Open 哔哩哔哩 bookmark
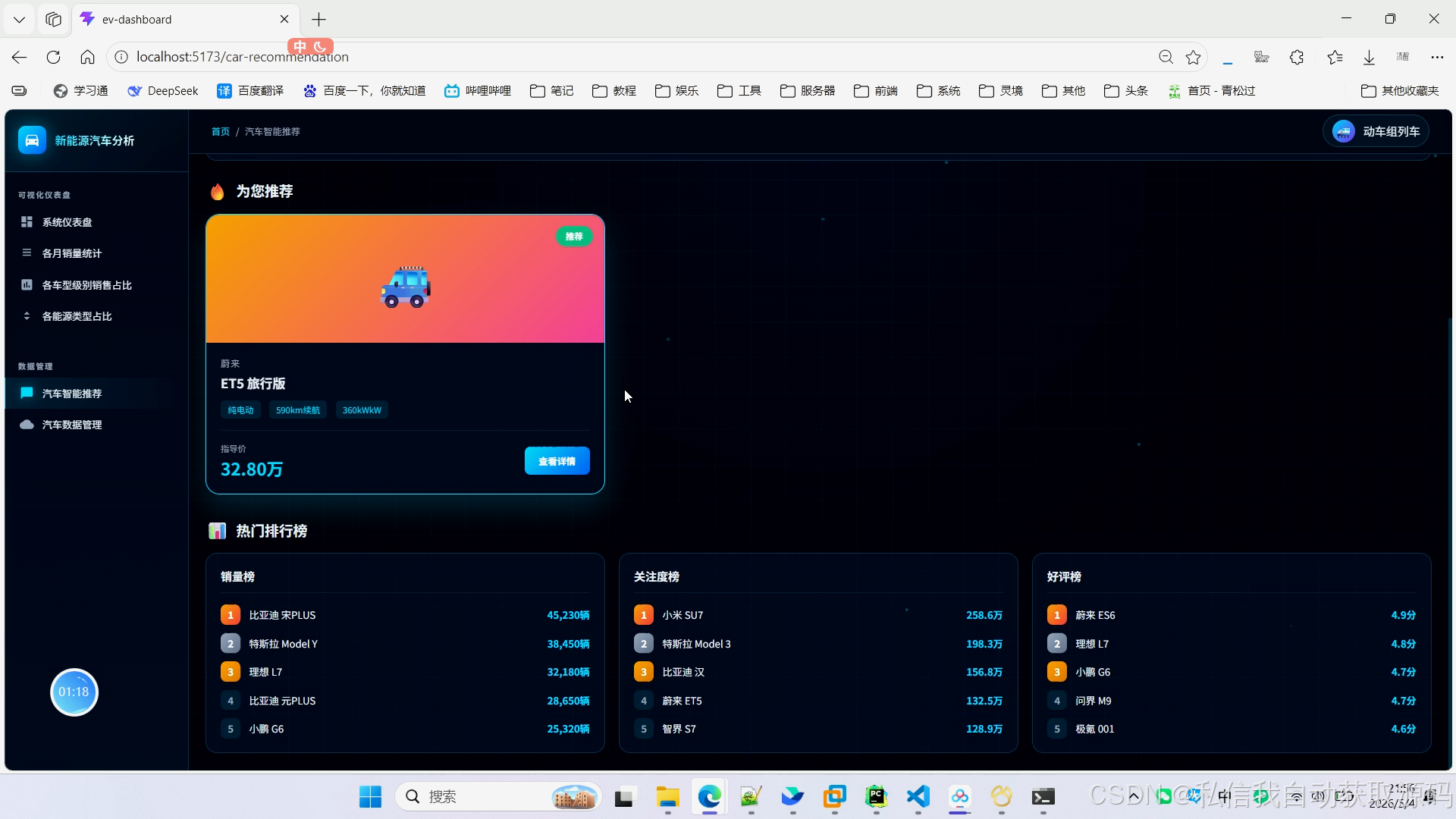The height and width of the screenshot is (819, 1456). click(478, 91)
